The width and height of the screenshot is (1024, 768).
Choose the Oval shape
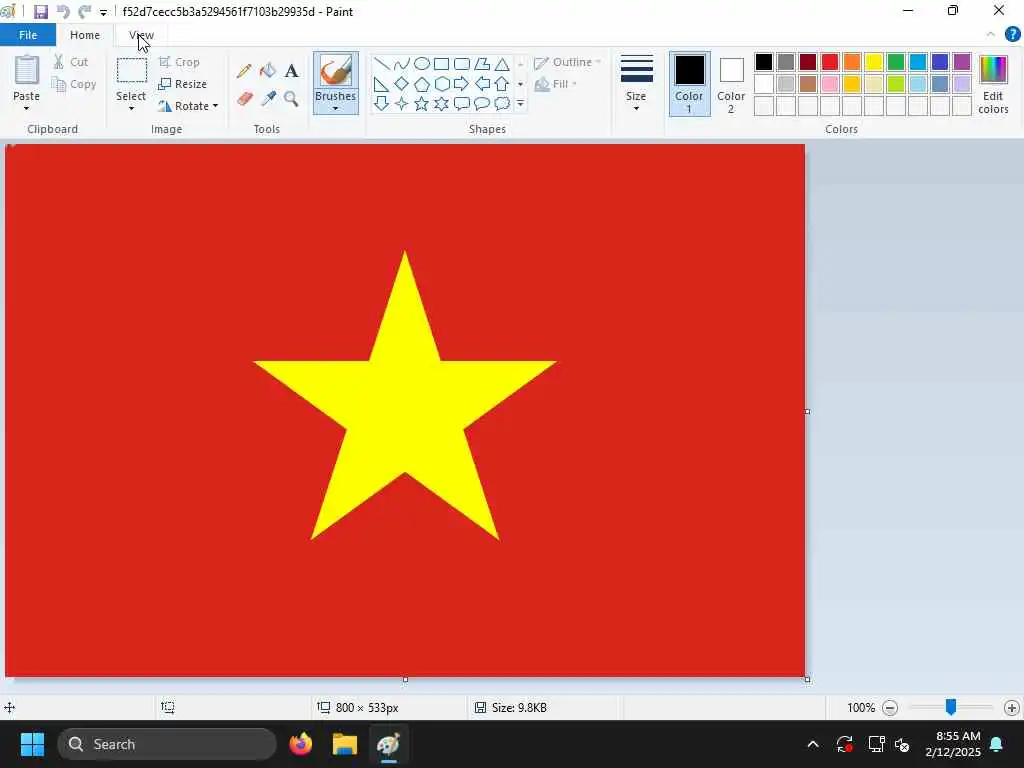pos(422,63)
